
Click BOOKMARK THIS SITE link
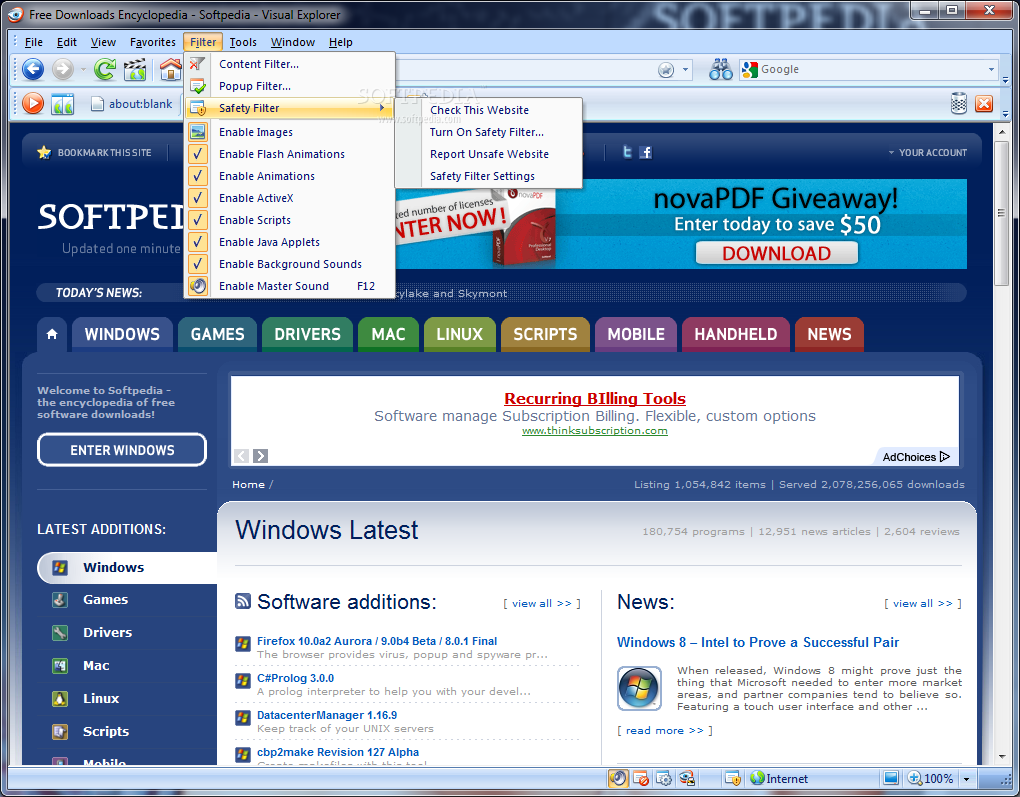(95, 152)
